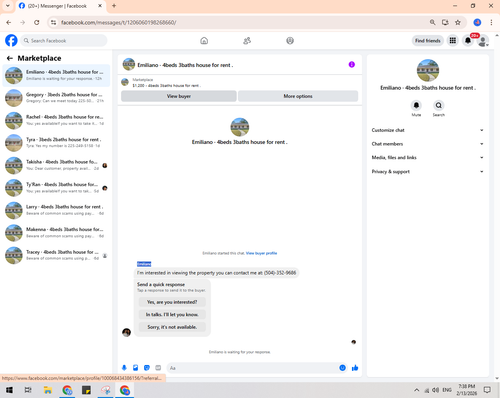Click the Friends icon in top navigation
This screenshot has width=500, height=398.
(247, 41)
